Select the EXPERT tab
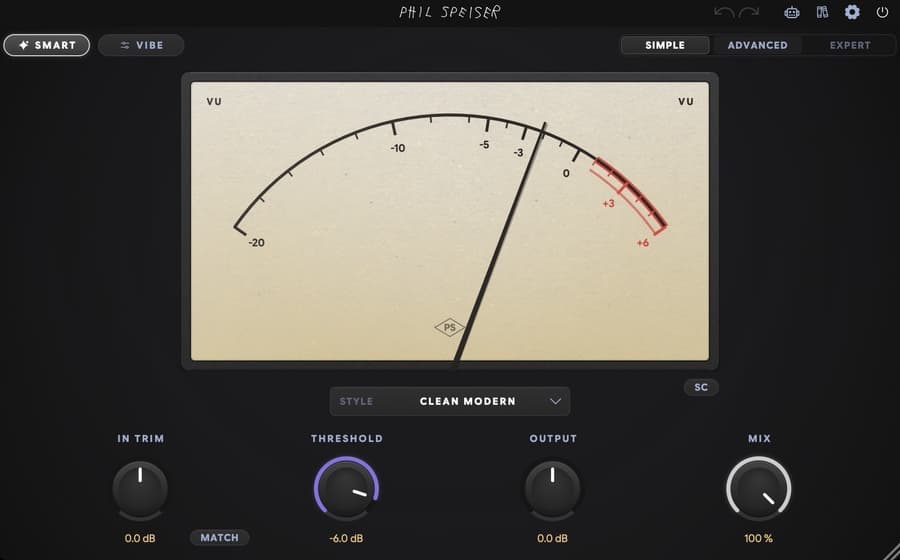 850,45
